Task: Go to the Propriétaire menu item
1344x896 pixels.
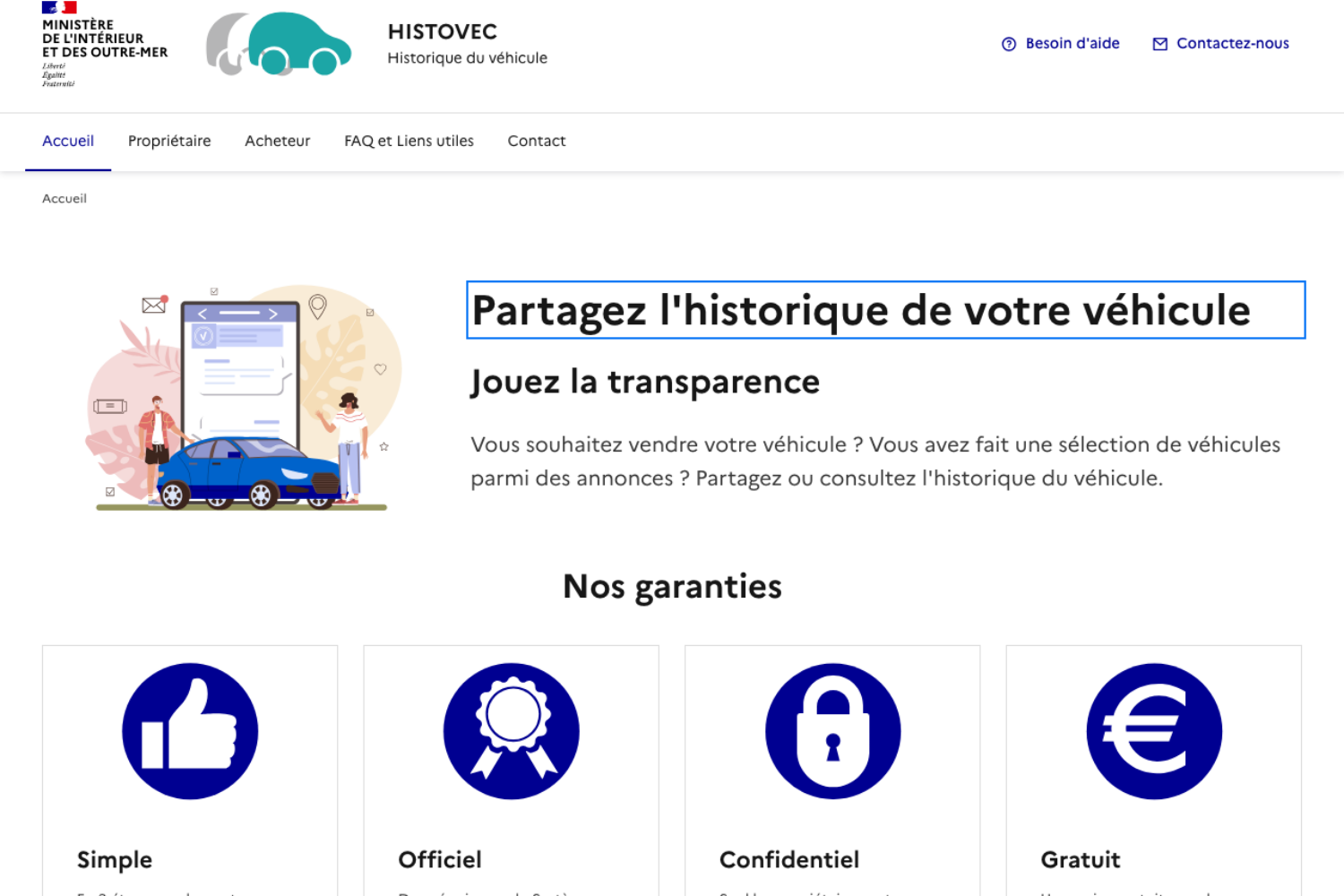Action: pos(169,141)
